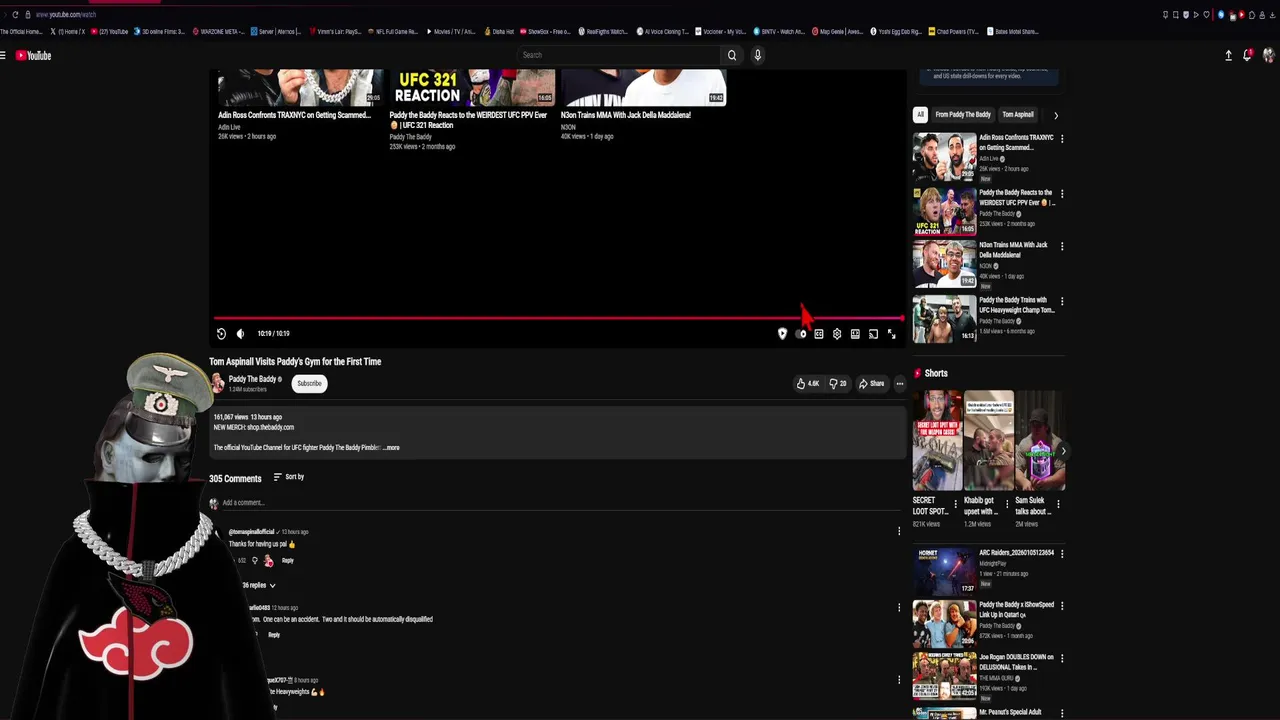
Task: Click the cast to TV icon
Action: coord(873,334)
